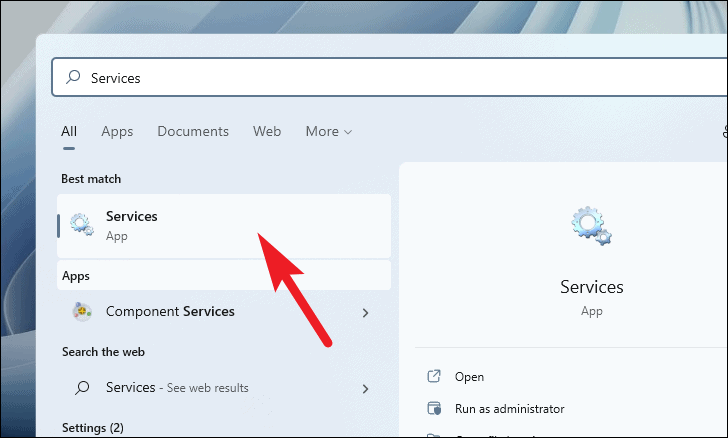Click Open in the preview pane
This screenshot has height=438, width=728.
tap(469, 377)
